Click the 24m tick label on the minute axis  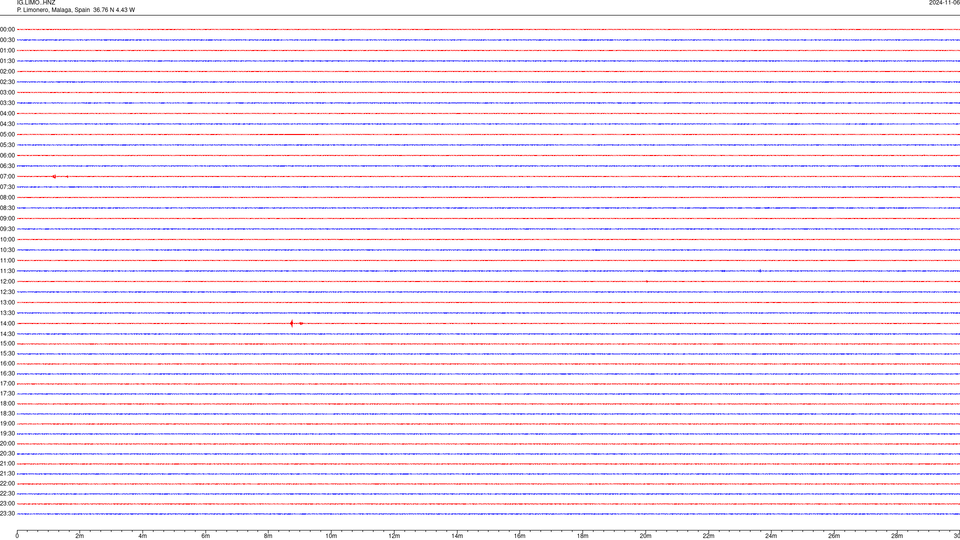coord(771,536)
